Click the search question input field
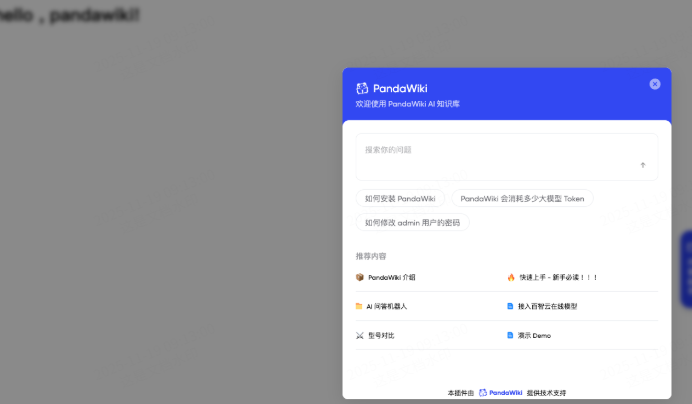Screen dimensions: 692x404 point(507,157)
